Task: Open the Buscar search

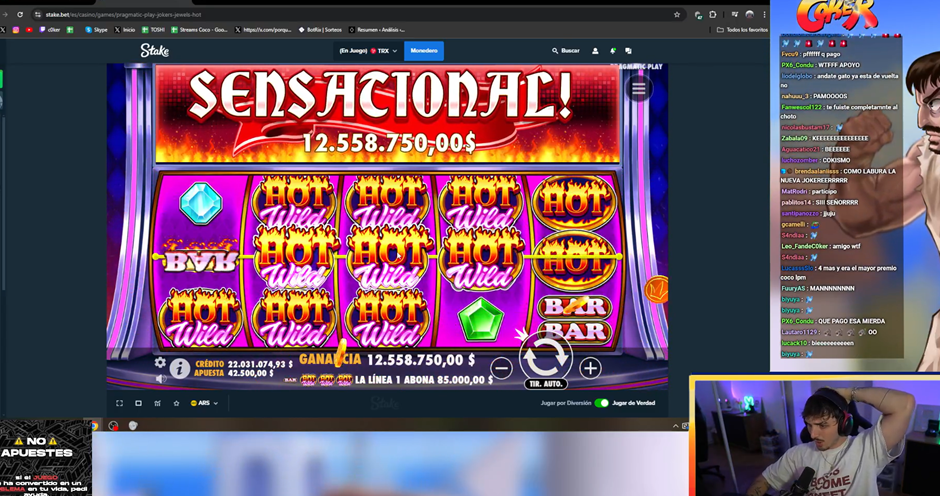Action: (566, 51)
